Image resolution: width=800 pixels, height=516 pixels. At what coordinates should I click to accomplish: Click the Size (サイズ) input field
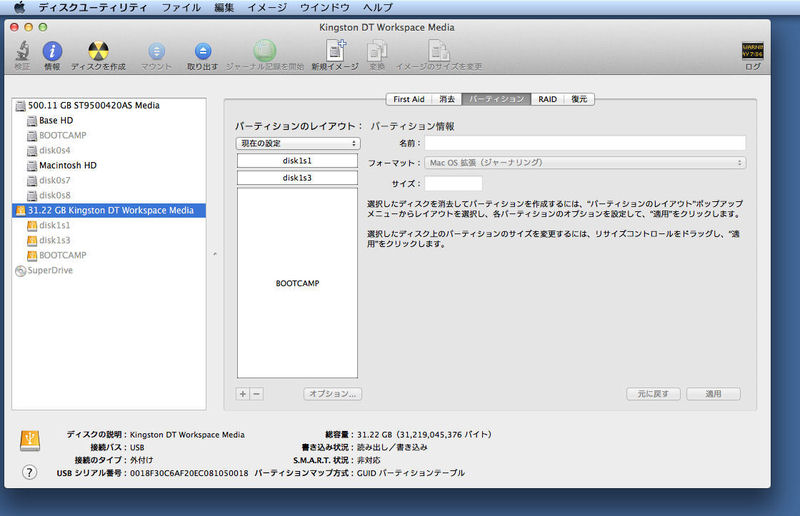click(x=454, y=183)
